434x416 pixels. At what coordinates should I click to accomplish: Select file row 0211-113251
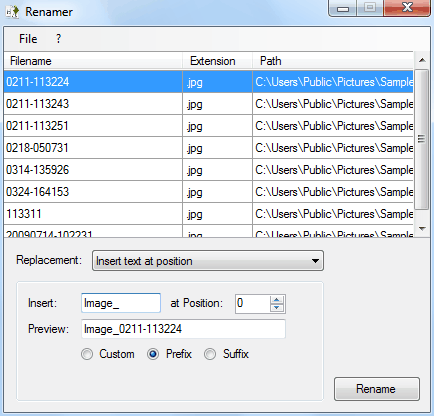pos(208,126)
